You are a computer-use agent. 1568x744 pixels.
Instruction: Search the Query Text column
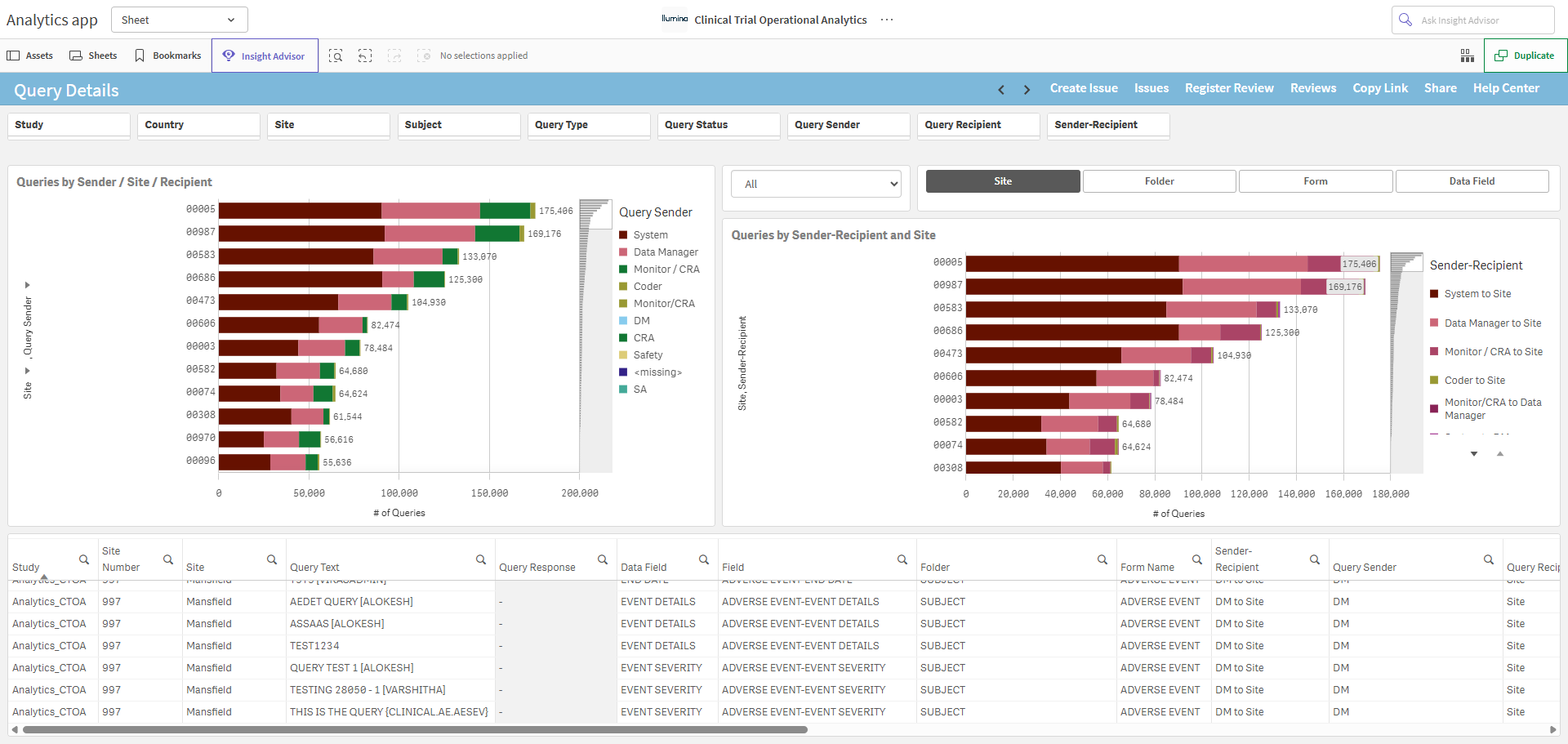[481, 559]
